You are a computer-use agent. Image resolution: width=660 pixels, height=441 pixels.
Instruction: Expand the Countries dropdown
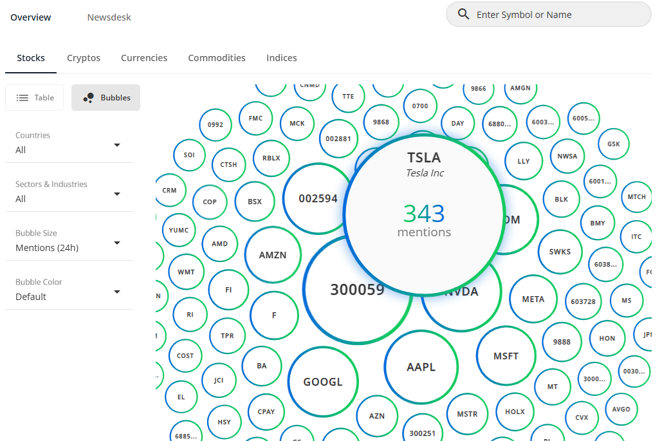pos(69,144)
